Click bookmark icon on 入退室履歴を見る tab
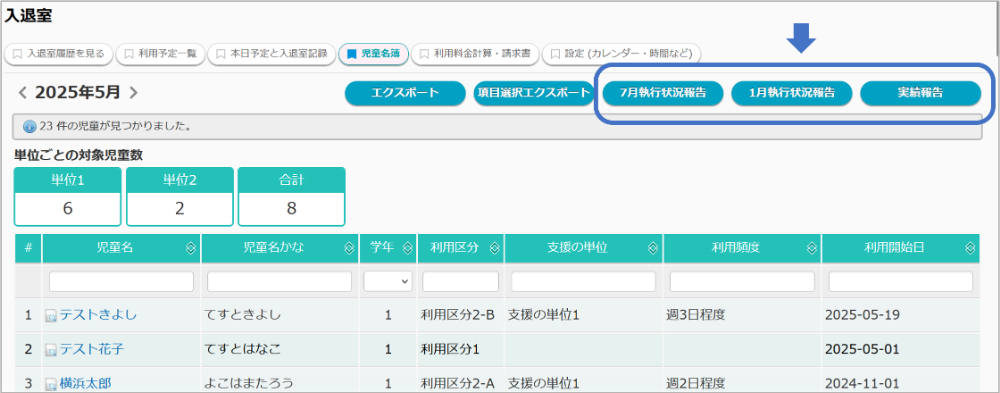 pyautogui.click(x=18, y=54)
